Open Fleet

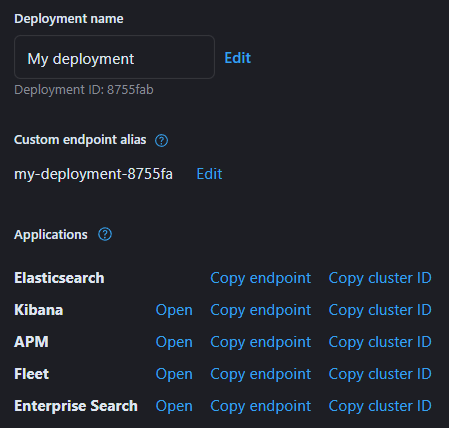pos(174,374)
